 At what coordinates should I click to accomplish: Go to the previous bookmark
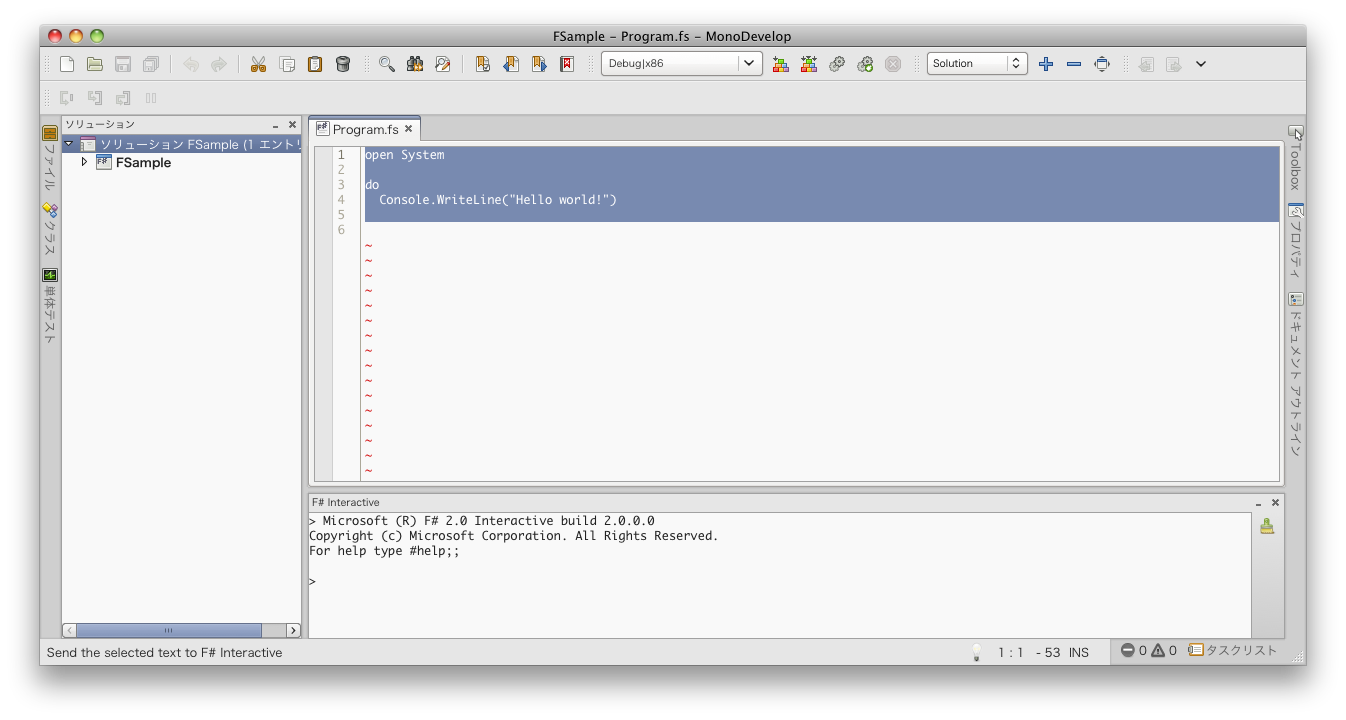pos(511,64)
